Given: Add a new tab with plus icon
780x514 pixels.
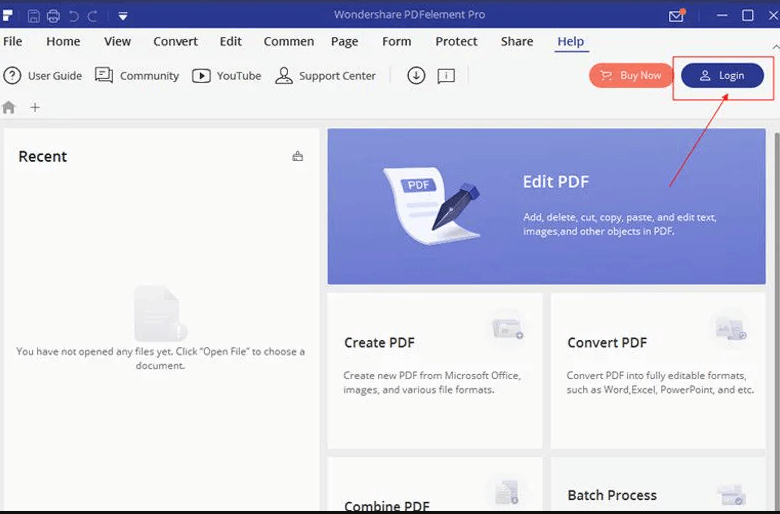Looking at the screenshot, I should click(x=35, y=107).
